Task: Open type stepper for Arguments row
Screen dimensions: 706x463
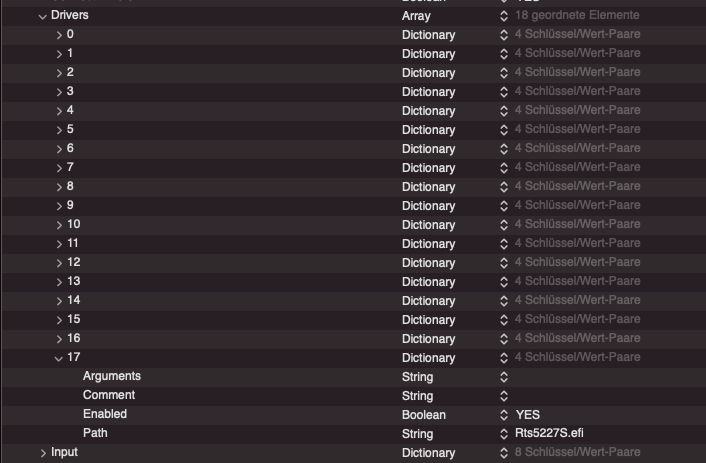Action: tap(504, 377)
